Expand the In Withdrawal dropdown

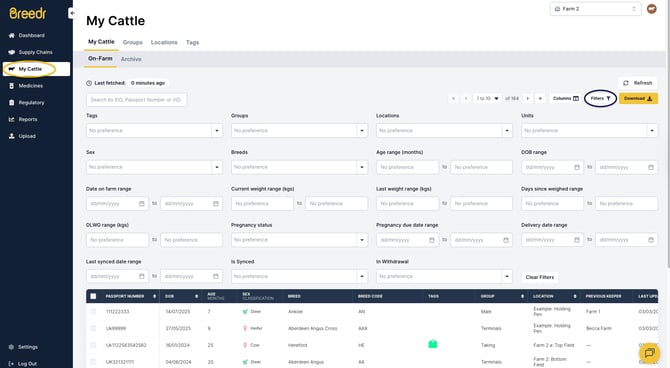[507, 276]
